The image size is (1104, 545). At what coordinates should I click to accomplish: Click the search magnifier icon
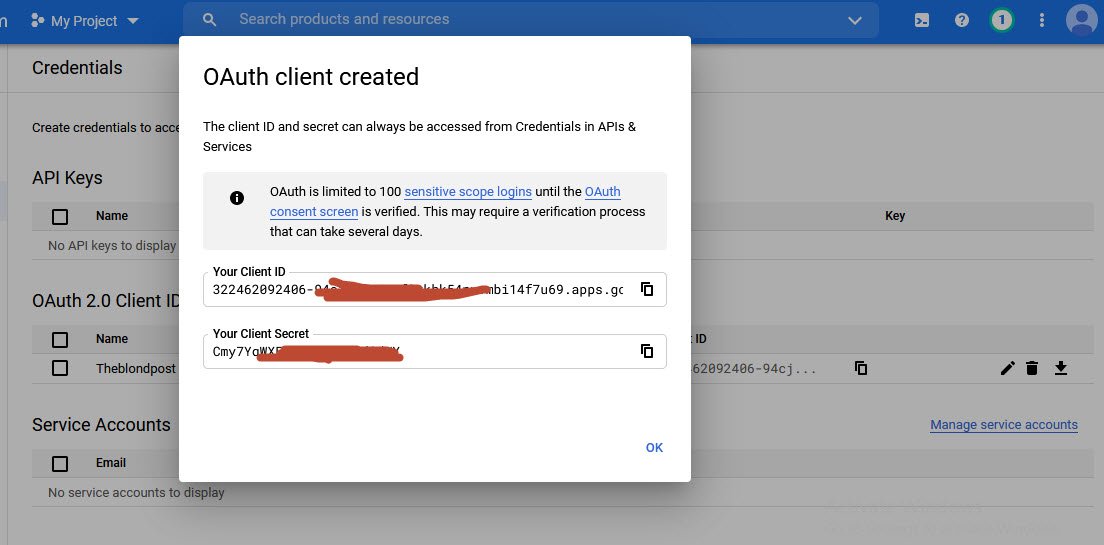pyautogui.click(x=209, y=20)
